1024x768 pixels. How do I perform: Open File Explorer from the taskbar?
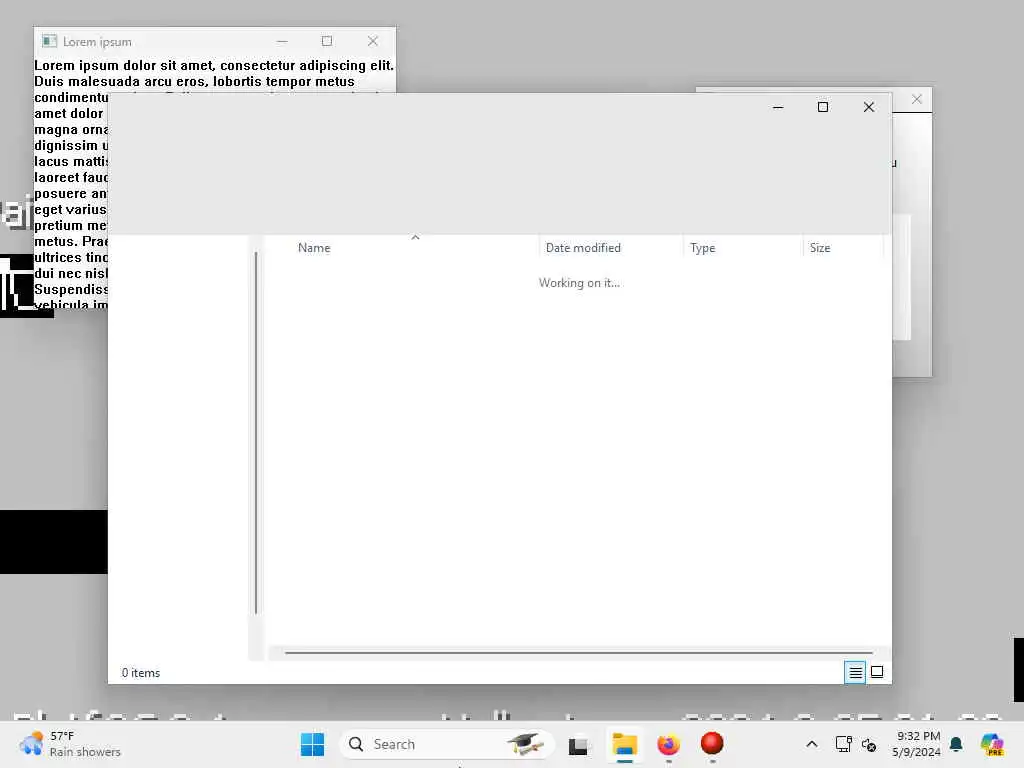pyautogui.click(x=625, y=744)
